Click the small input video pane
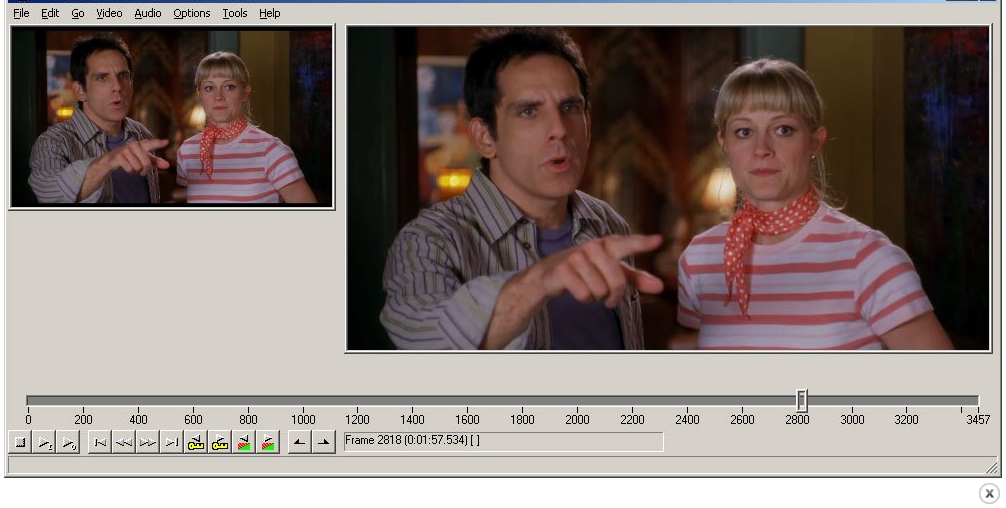The height and width of the screenshot is (508, 1006). coord(171,117)
